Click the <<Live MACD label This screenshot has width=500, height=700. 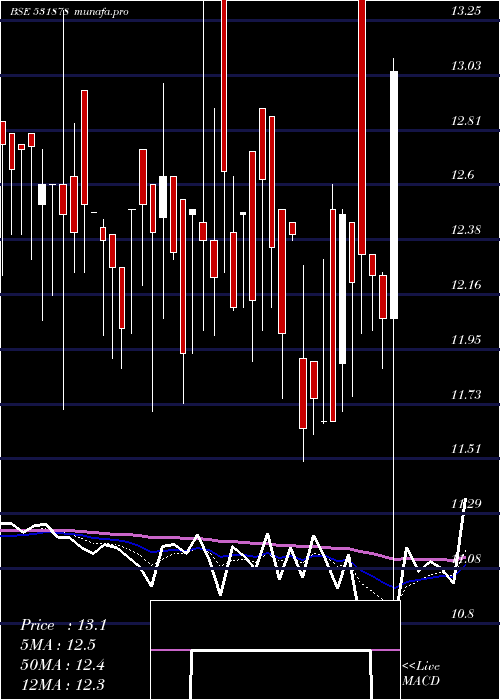(421, 674)
